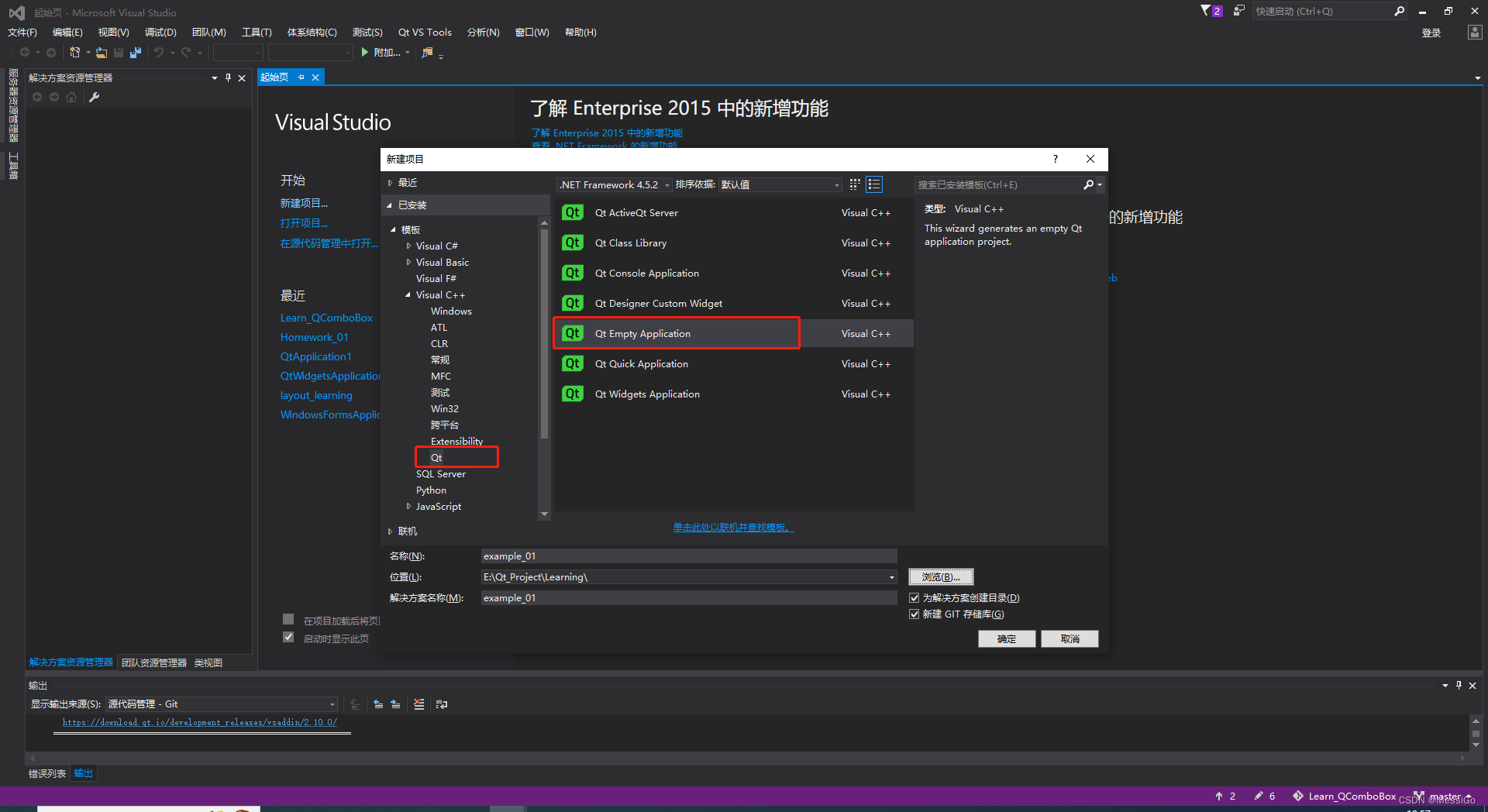Expand the JavaScript template node
1488x812 pixels.
pyautogui.click(x=409, y=506)
